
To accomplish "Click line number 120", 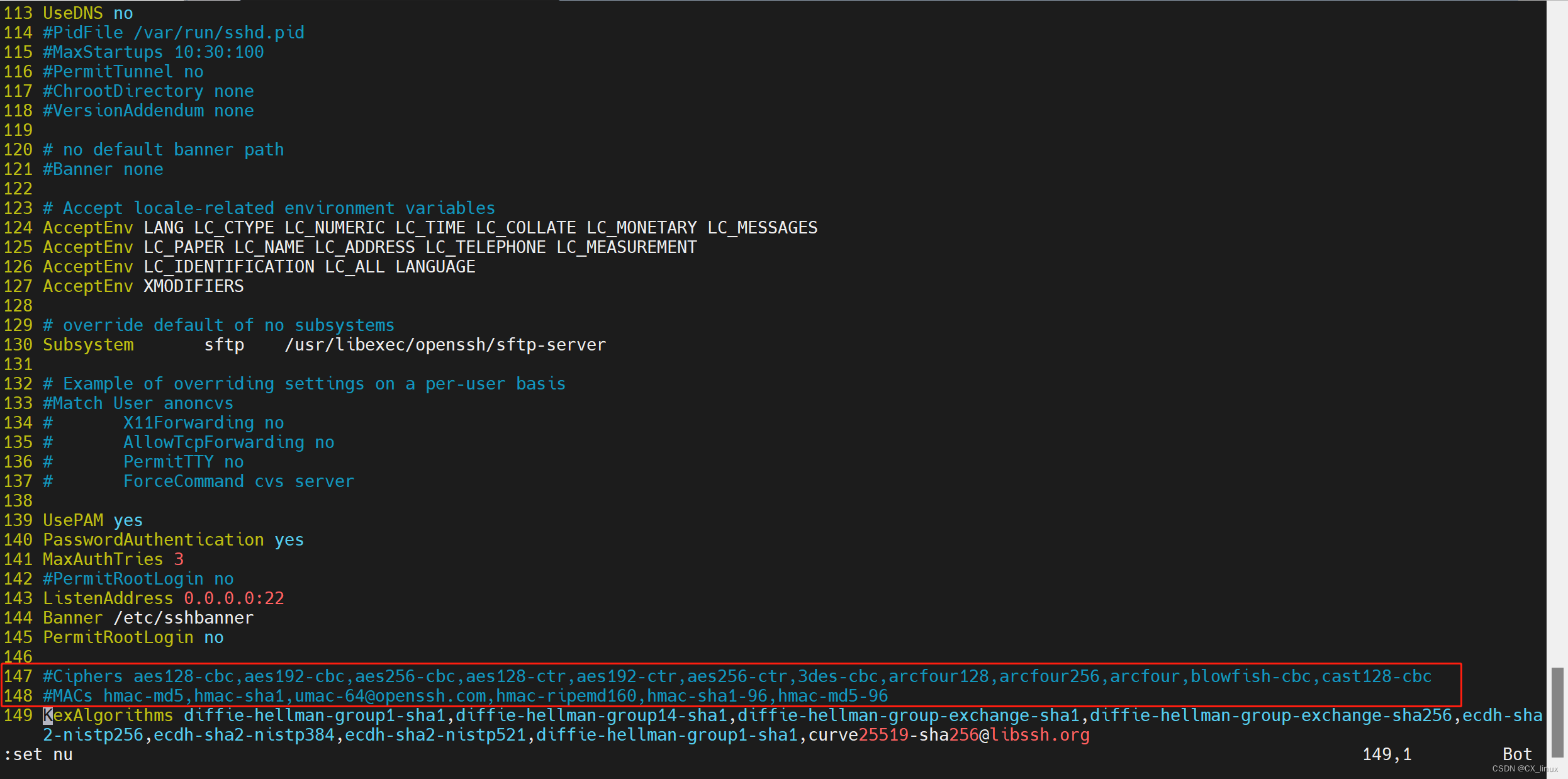I will (x=18, y=150).
